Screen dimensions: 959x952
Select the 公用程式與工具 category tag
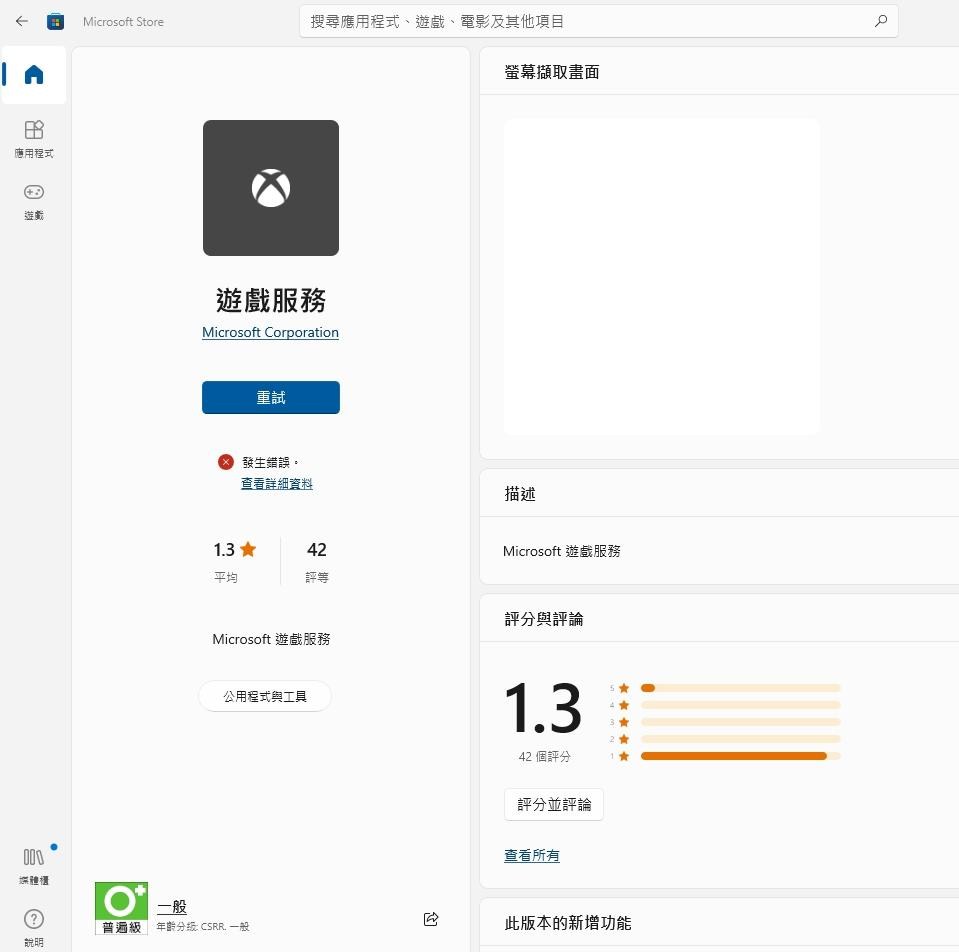coord(265,696)
